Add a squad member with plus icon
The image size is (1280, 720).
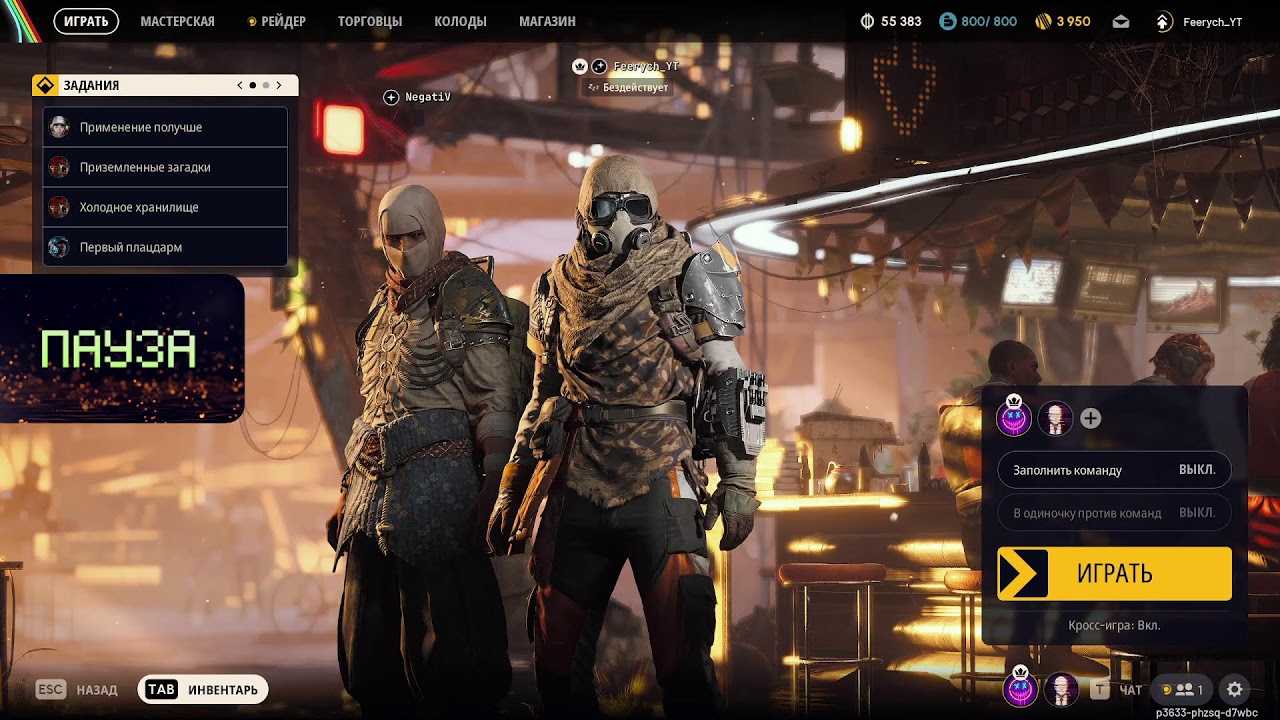pos(1091,419)
